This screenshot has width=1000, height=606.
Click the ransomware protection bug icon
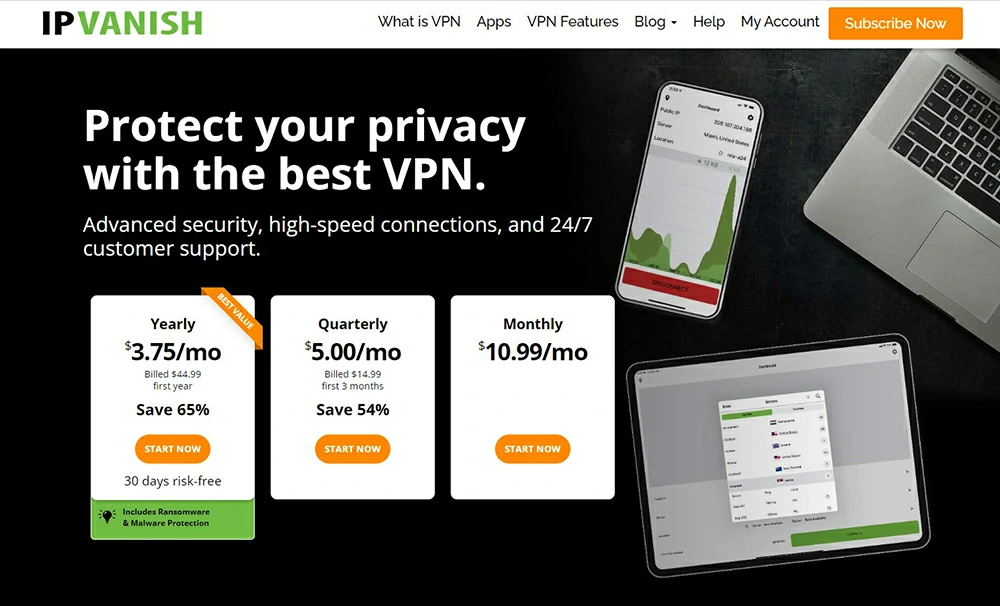107,517
